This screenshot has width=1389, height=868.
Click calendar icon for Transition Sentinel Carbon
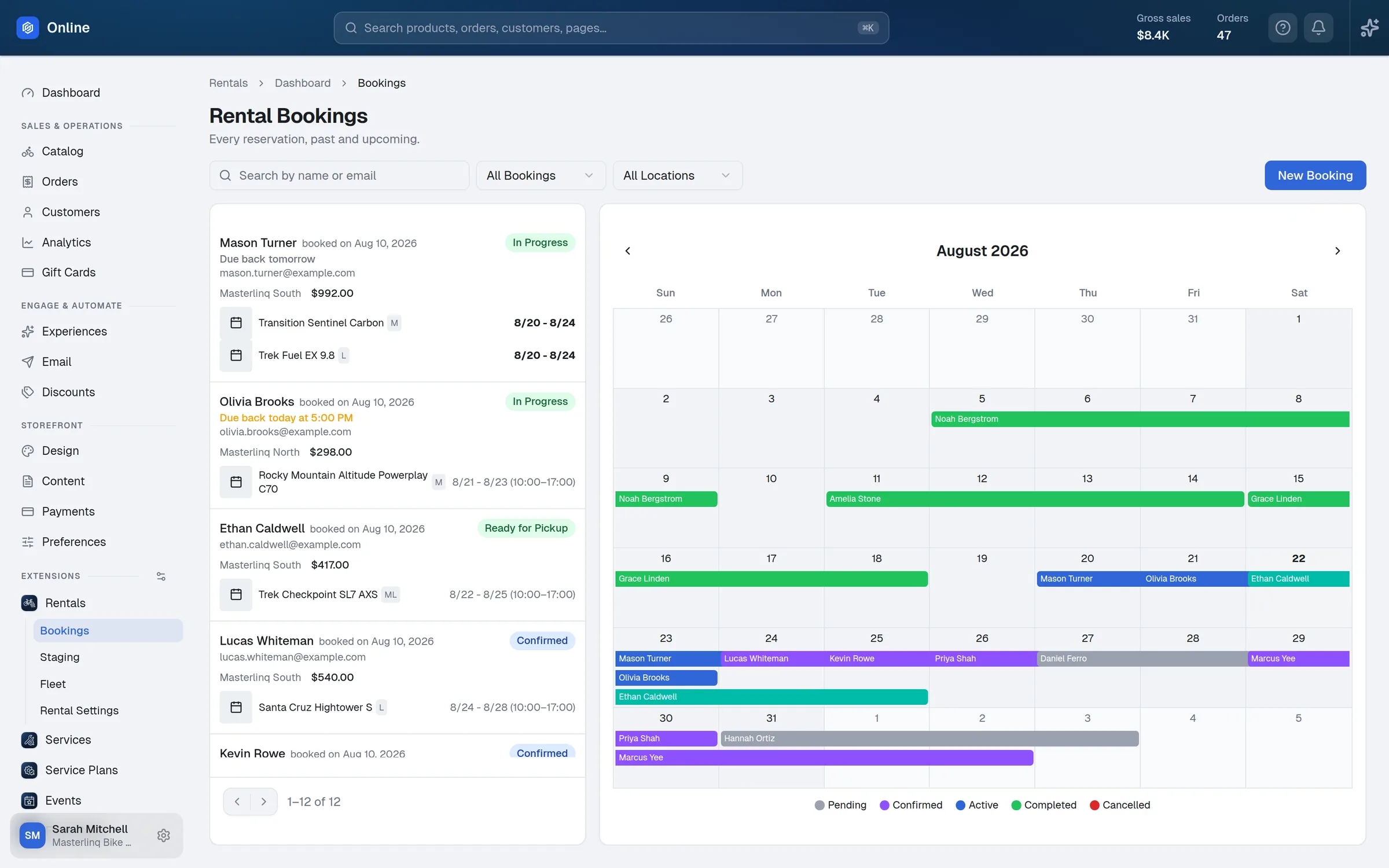tap(236, 323)
